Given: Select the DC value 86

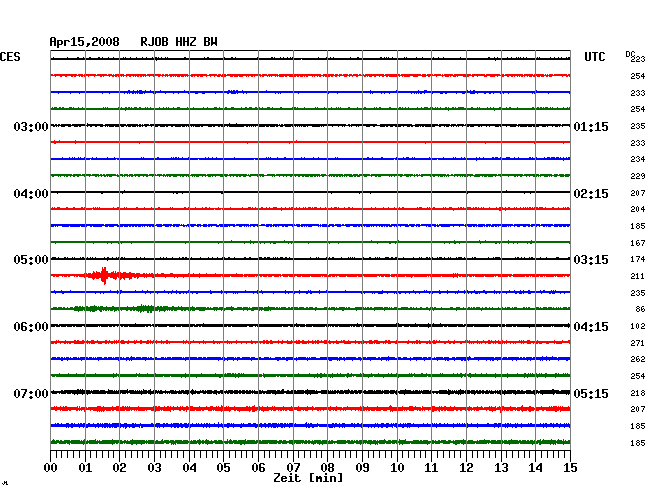Looking at the screenshot, I should 640,309.
